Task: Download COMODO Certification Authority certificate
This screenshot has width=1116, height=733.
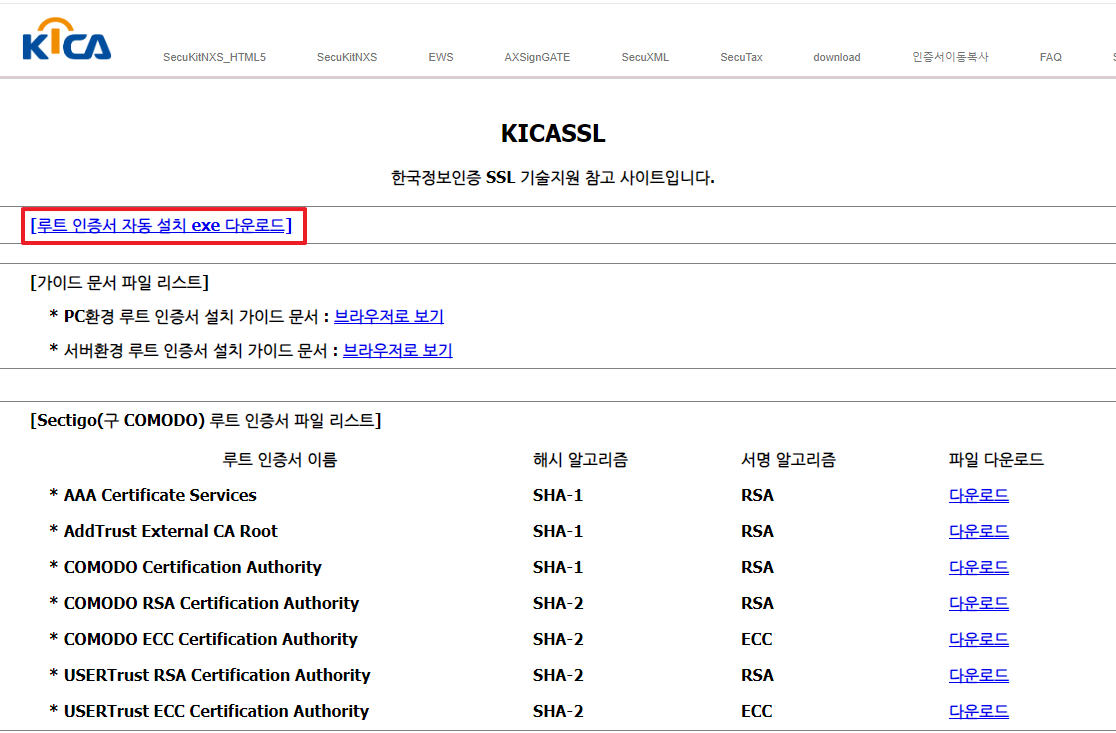Action: point(979,567)
